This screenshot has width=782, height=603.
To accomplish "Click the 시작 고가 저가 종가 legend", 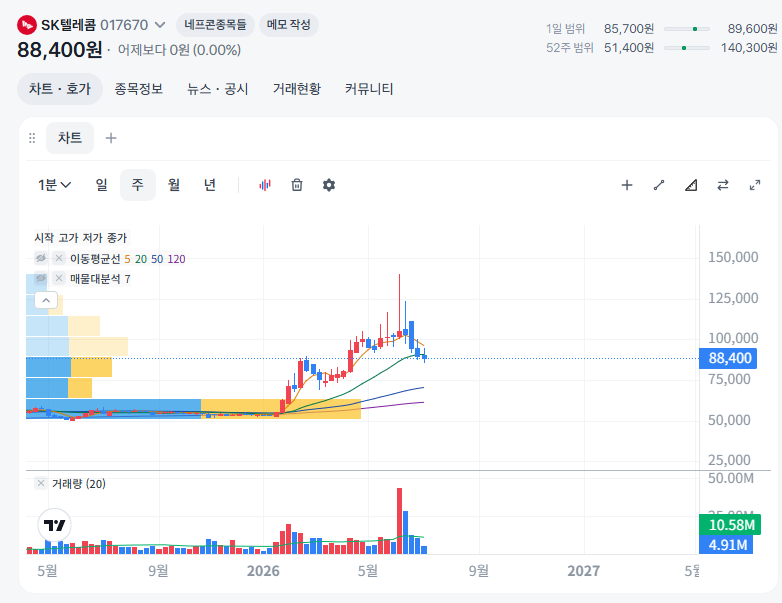I will coord(81,238).
